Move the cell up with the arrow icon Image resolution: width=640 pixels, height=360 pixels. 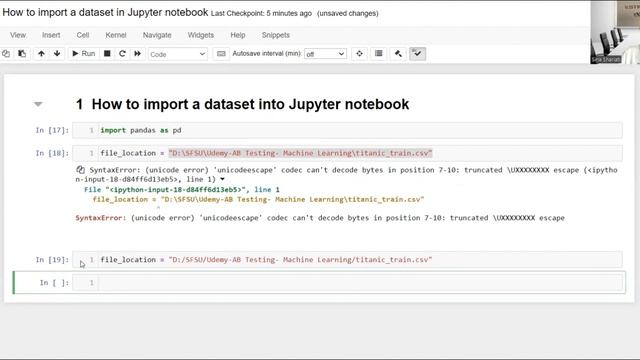pyautogui.click(x=41, y=53)
